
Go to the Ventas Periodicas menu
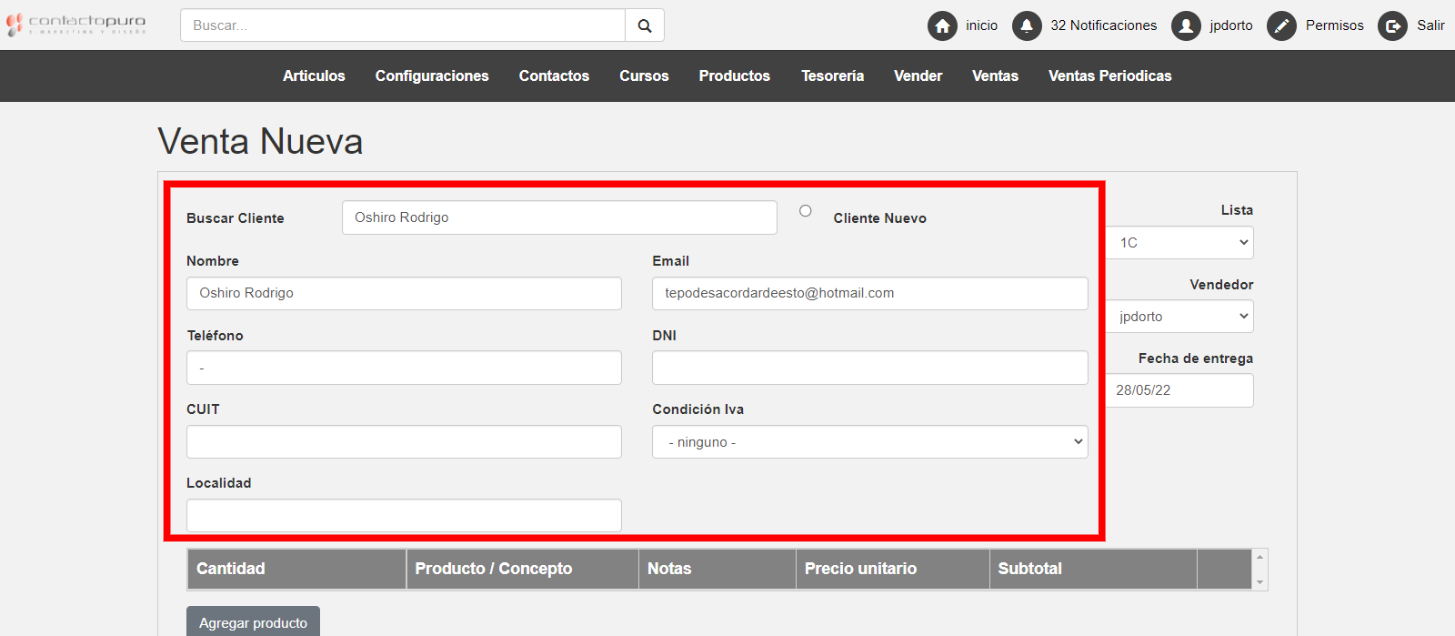point(1109,76)
